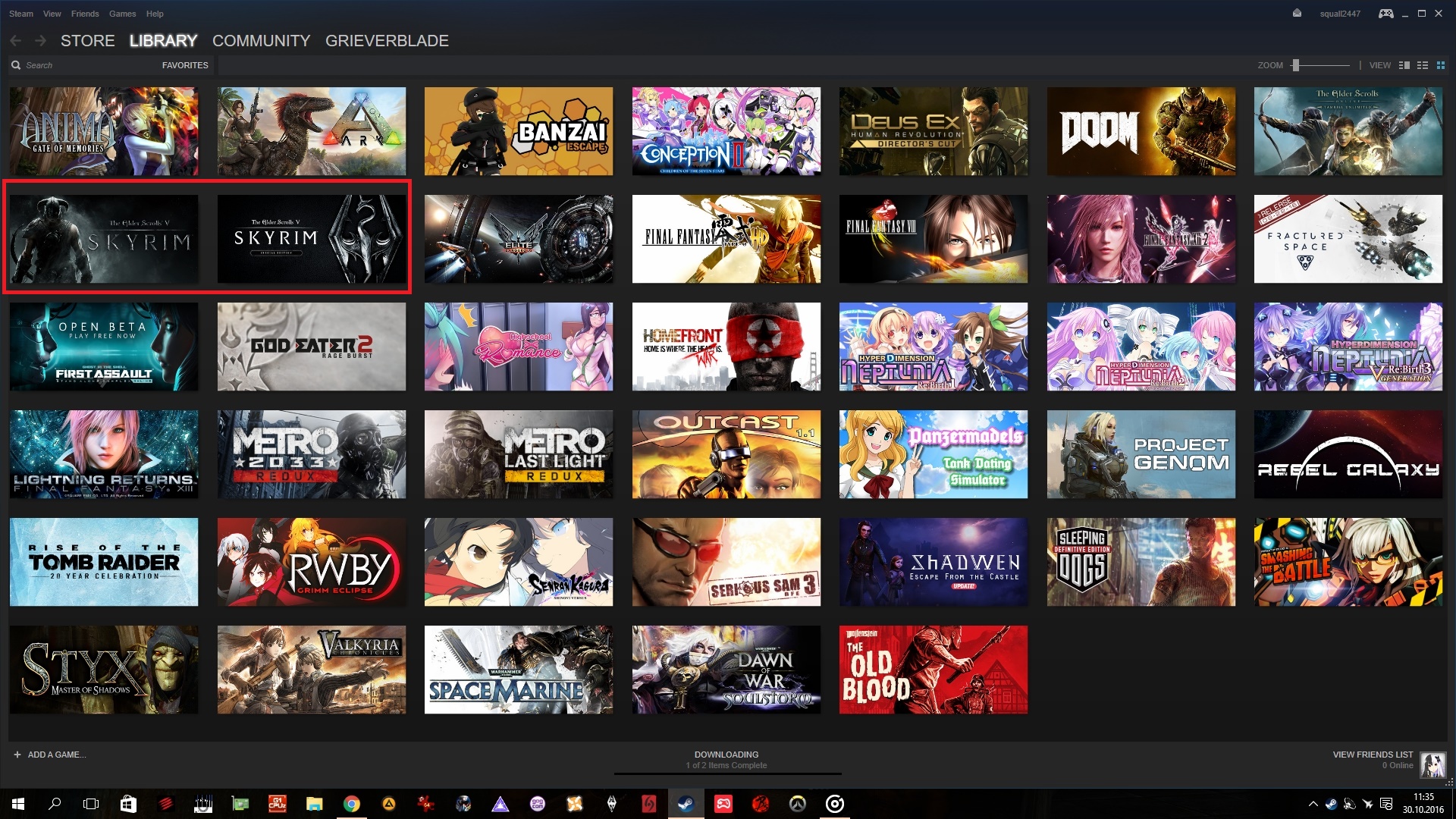The height and width of the screenshot is (819, 1456).
Task: Show hidden system tray icons
Action: coord(1313,804)
